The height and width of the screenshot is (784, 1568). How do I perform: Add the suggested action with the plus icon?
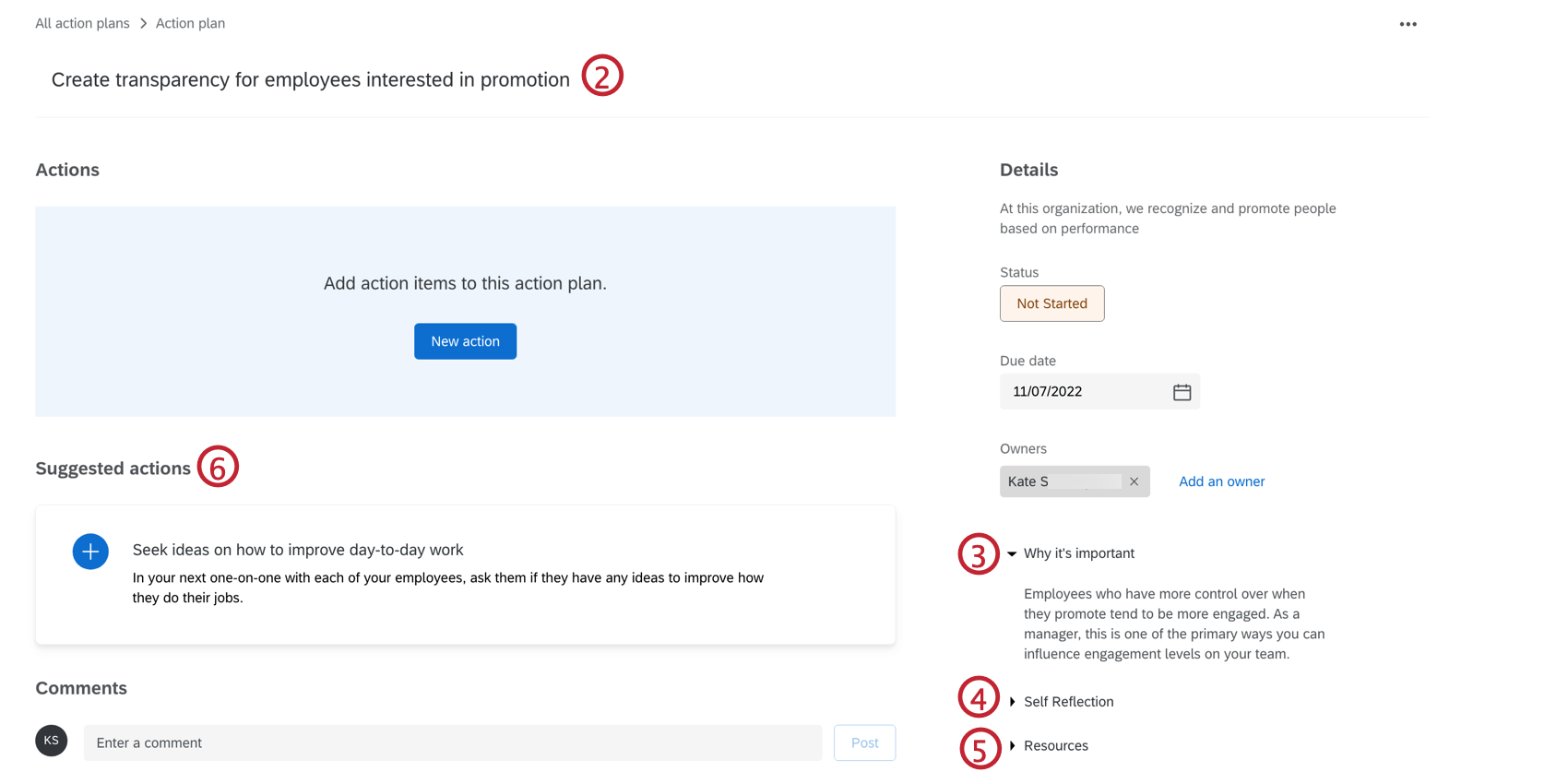(90, 552)
